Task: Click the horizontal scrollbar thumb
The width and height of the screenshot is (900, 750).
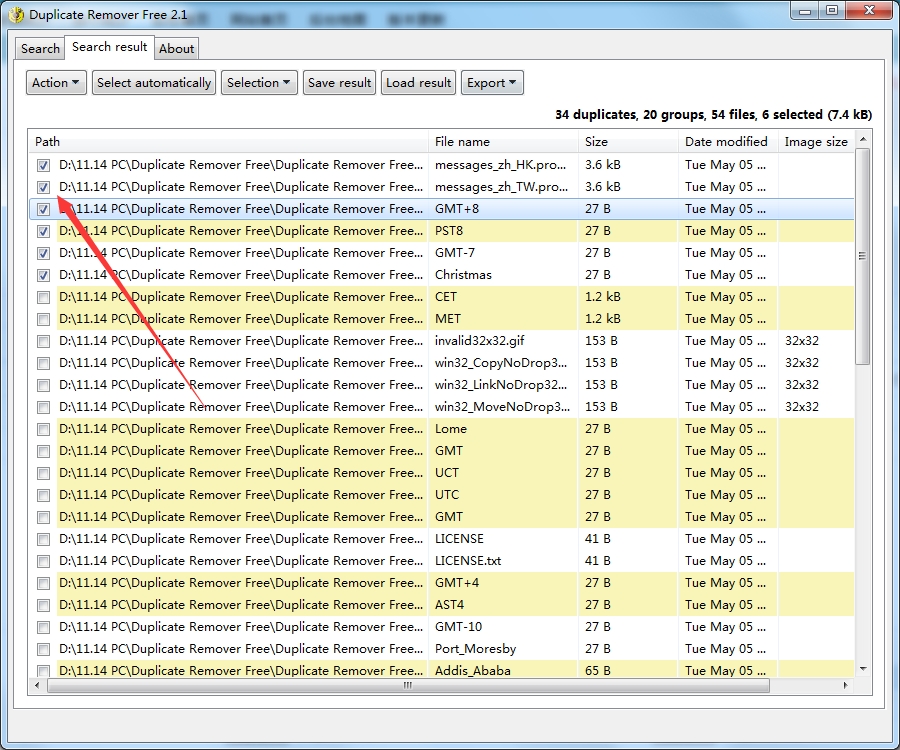Action: pos(407,686)
